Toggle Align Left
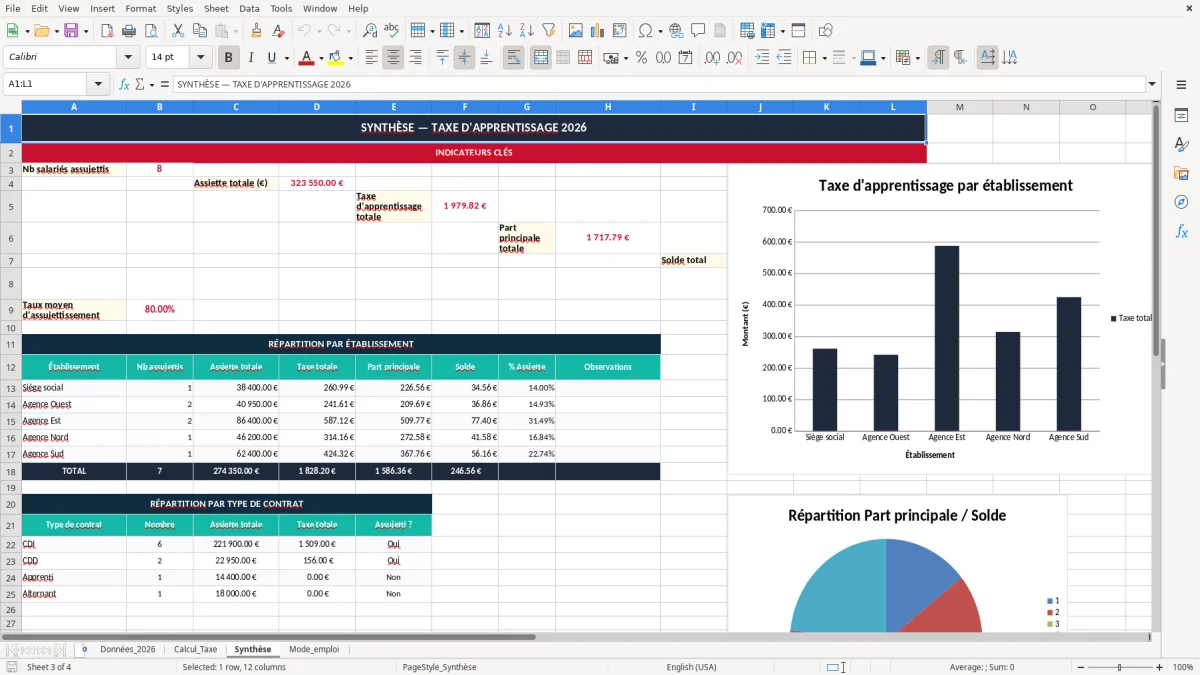Image resolution: width=1200 pixels, height=675 pixels. coord(372,58)
